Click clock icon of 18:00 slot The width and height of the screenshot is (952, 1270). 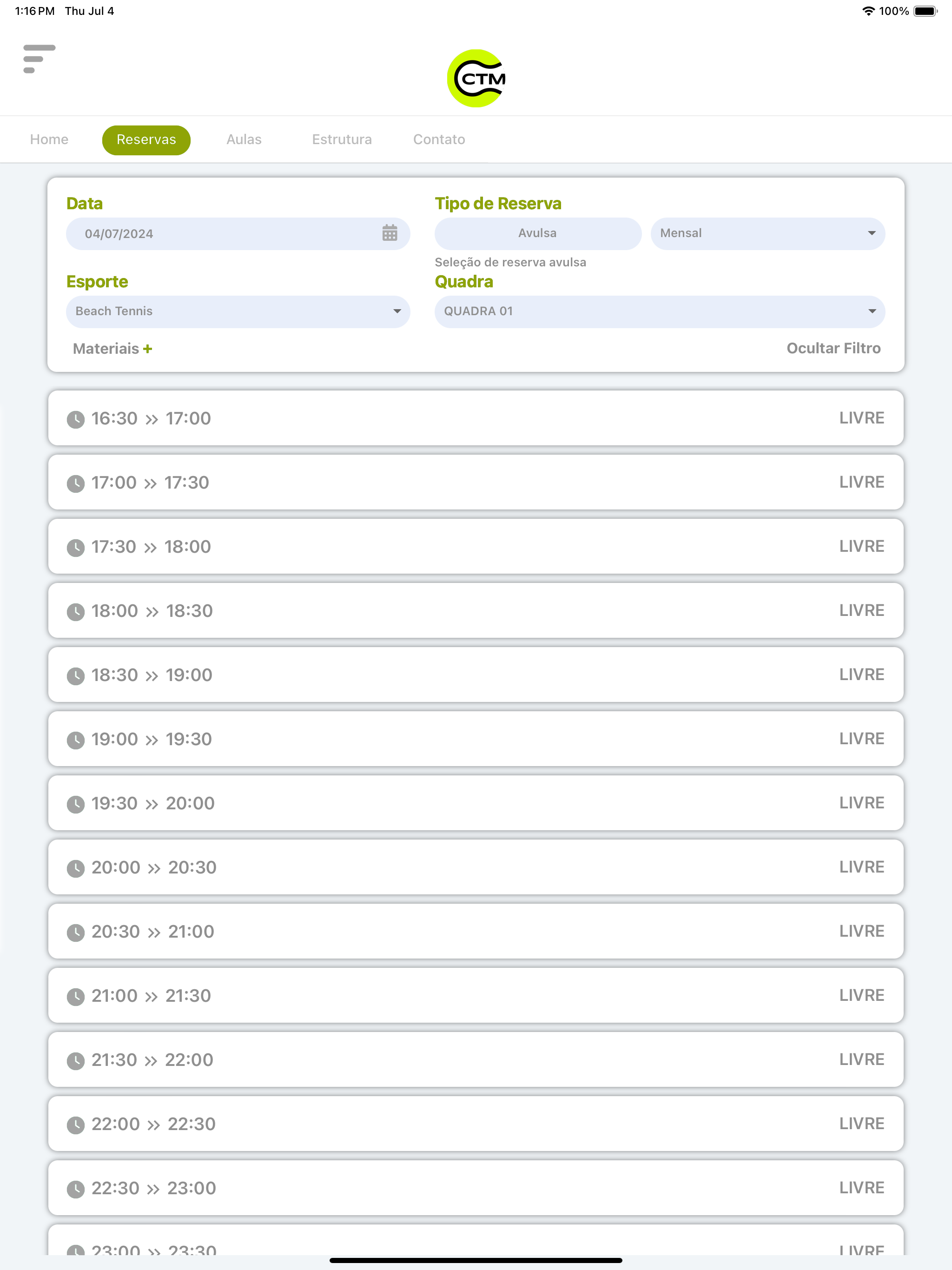[x=76, y=612]
